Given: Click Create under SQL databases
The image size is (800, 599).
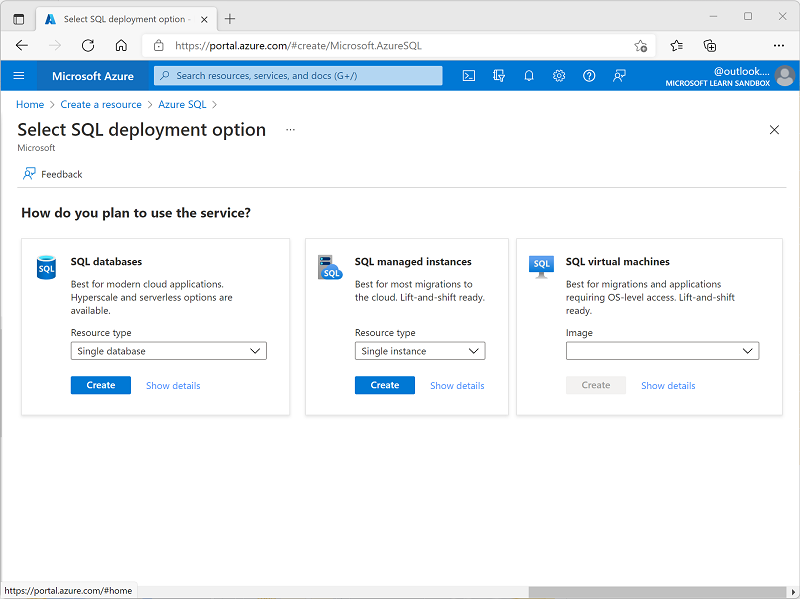Looking at the screenshot, I should tap(101, 385).
